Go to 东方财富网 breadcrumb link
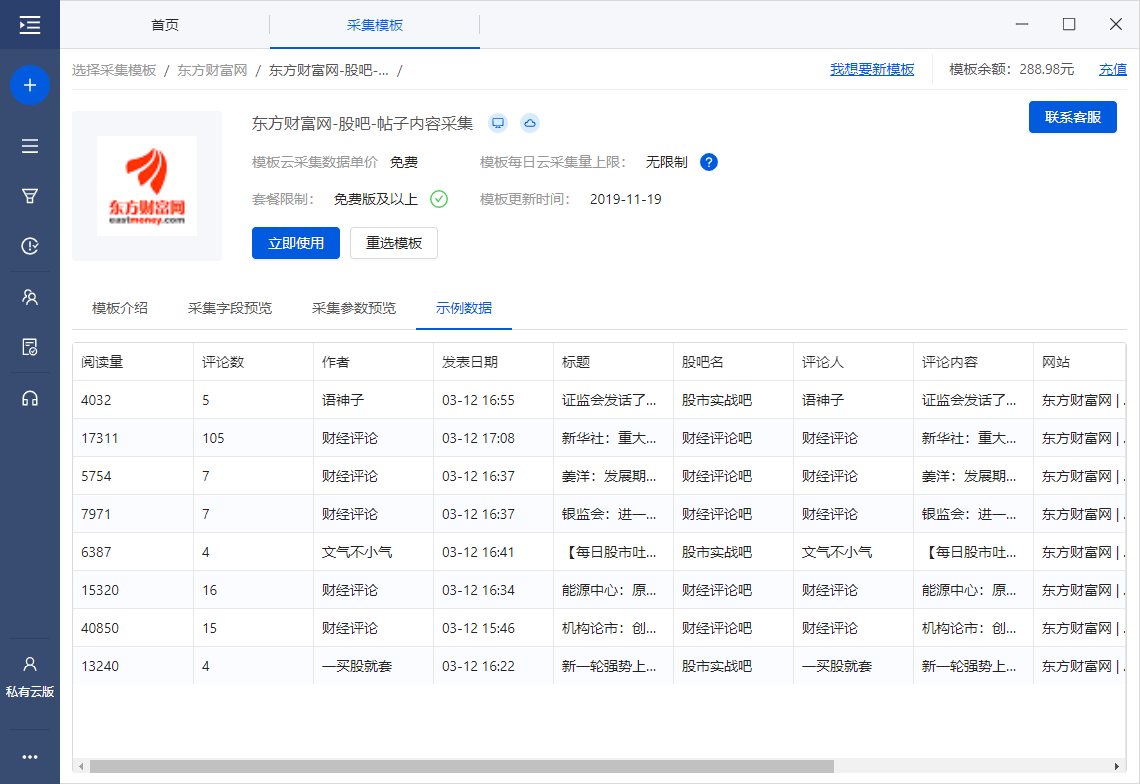Image resolution: width=1140 pixels, height=784 pixels. coord(212,71)
